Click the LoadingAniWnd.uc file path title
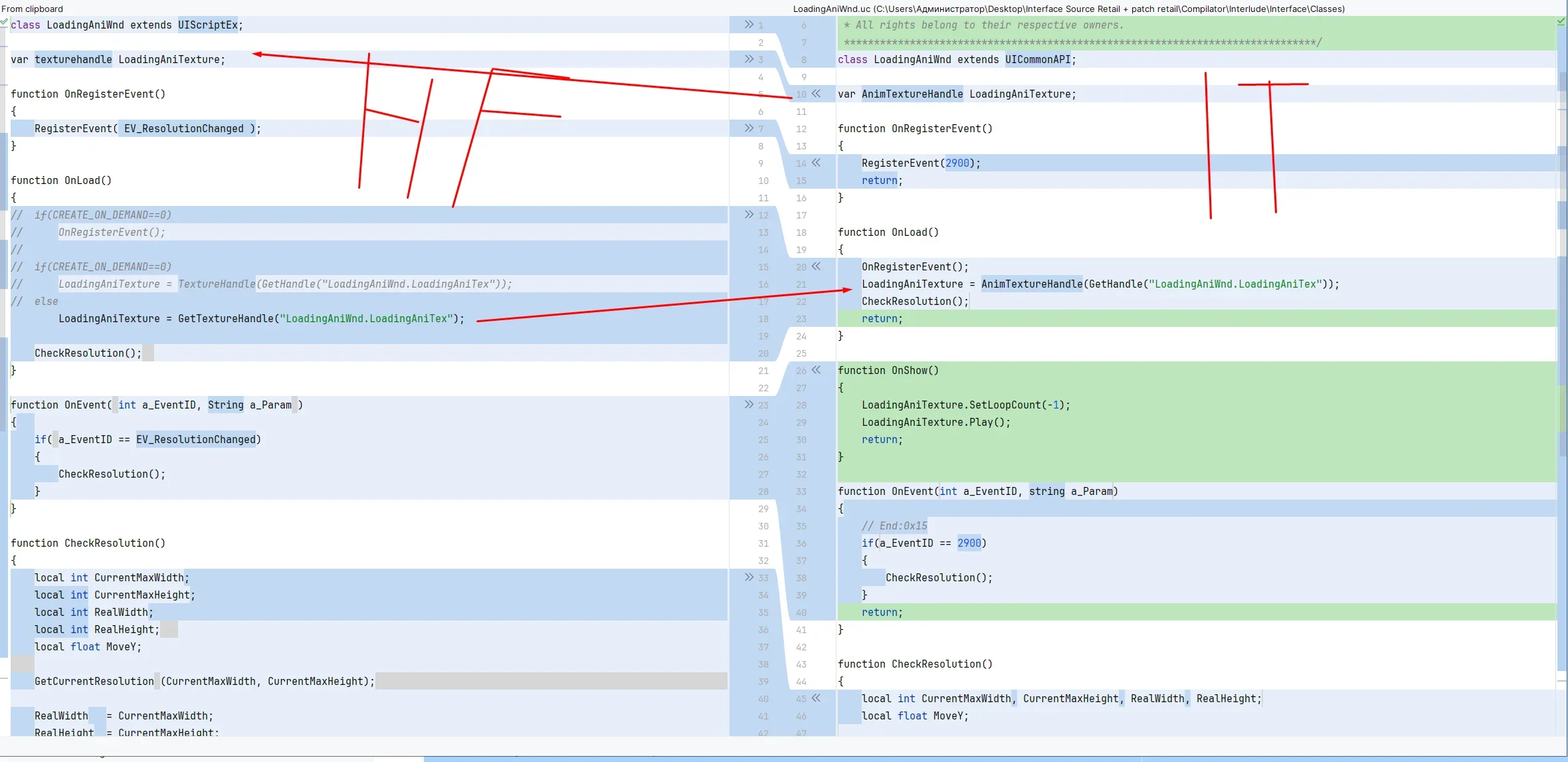 click(1068, 9)
